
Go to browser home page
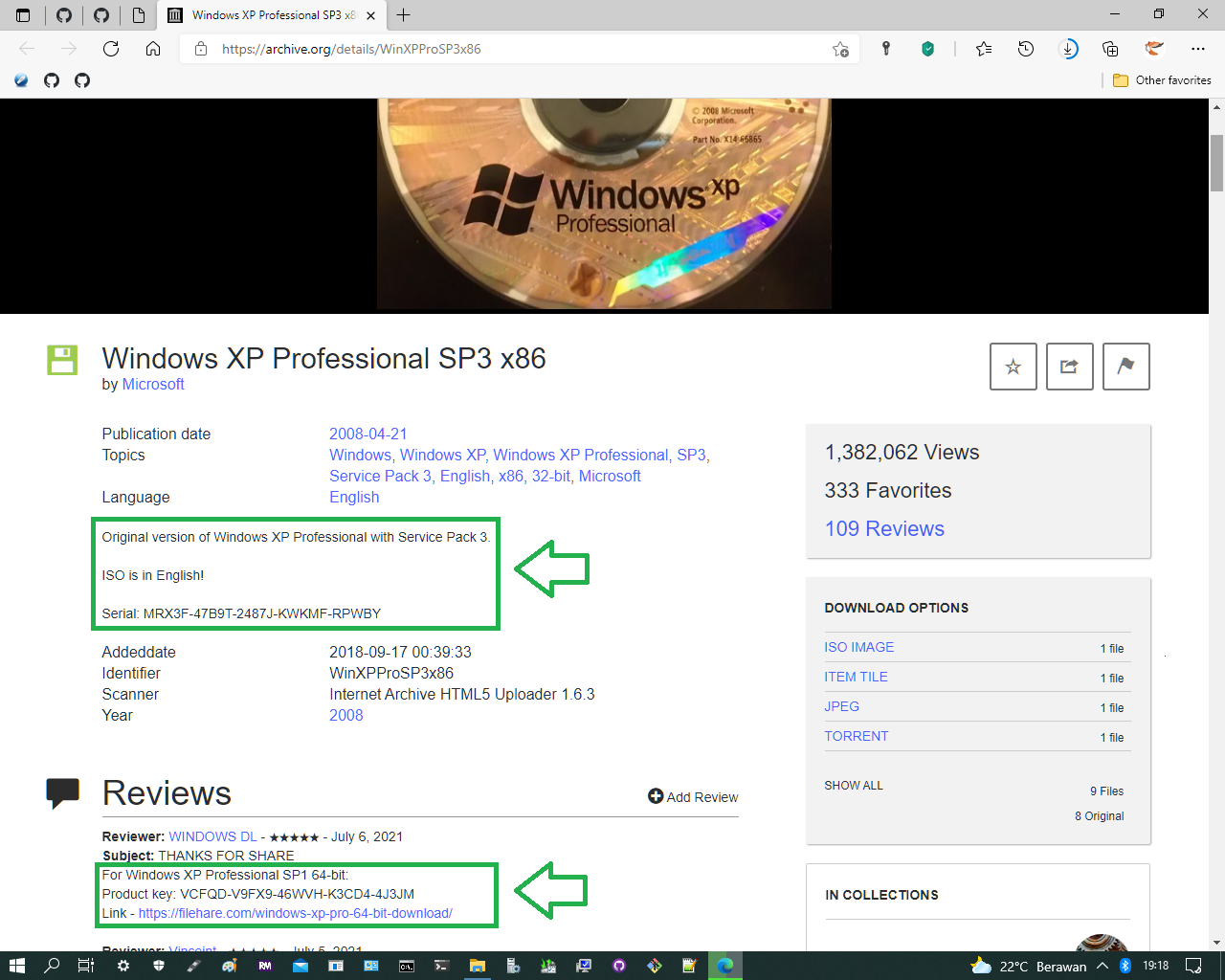click(153, 49)
